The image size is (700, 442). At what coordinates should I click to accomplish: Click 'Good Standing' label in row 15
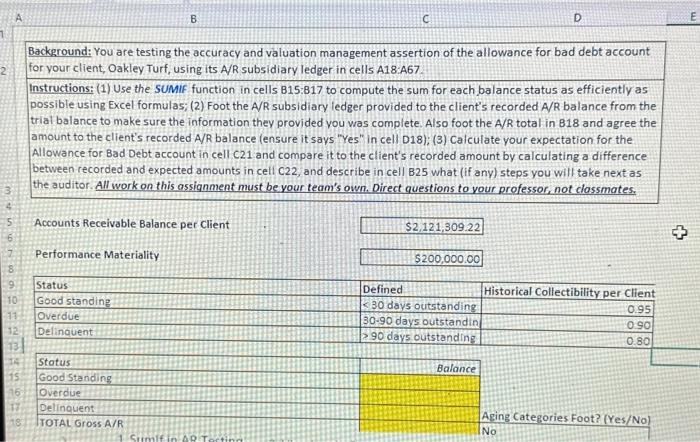[198, 377]
